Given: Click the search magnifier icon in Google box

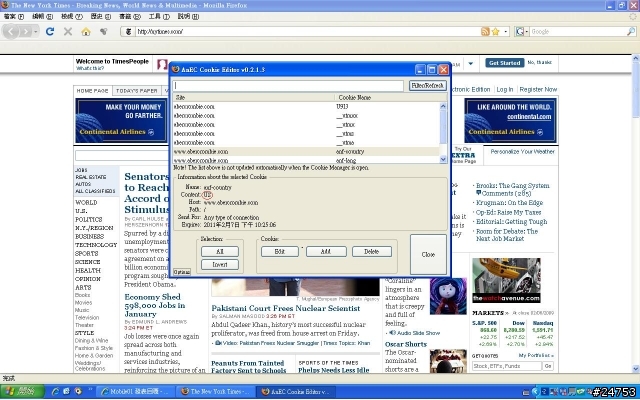Looking at the screenshot, I should 631,31.
